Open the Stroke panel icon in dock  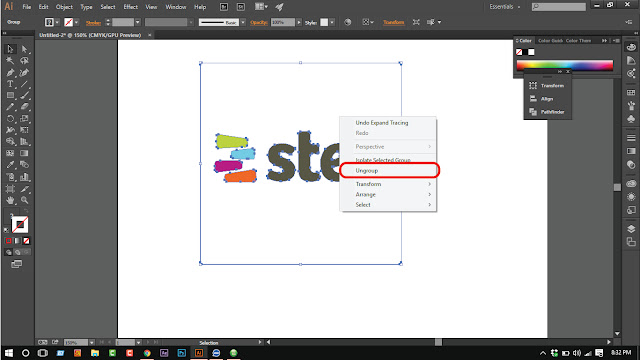pyautogui.click(x=631, y=138)
